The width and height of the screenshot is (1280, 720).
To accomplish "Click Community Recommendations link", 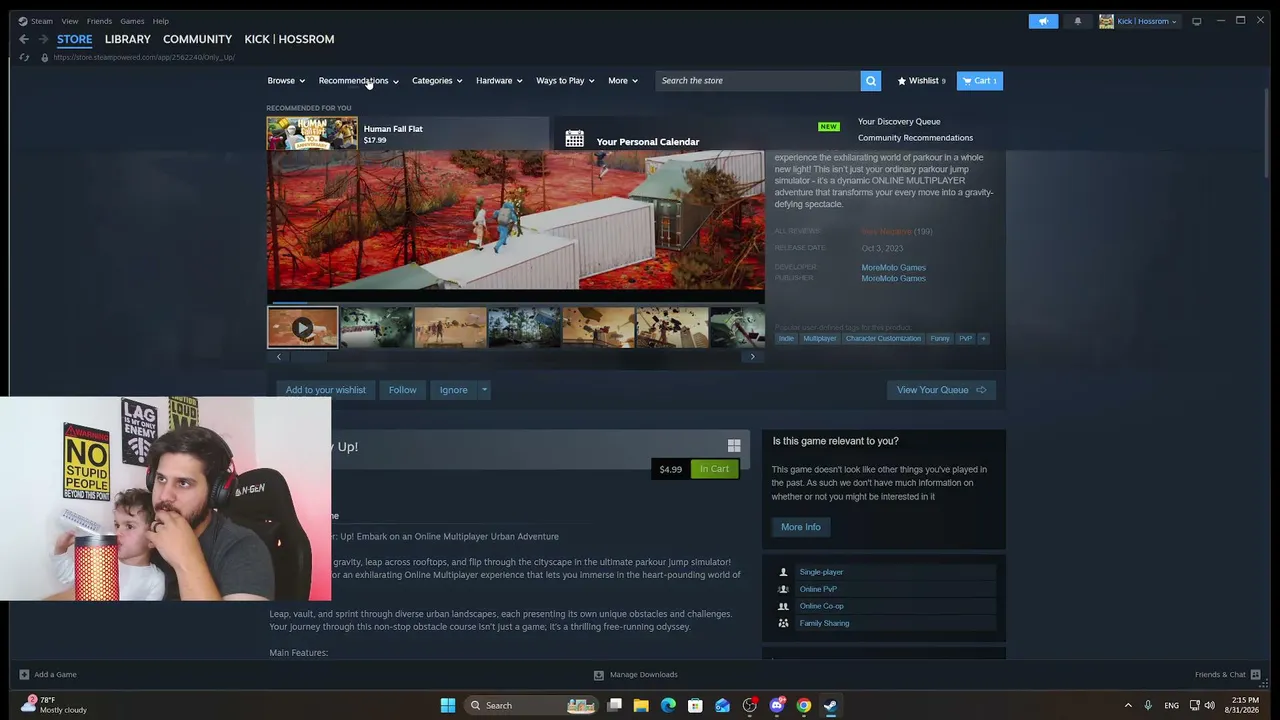I will pyautogui.click(x=915, y=138).
